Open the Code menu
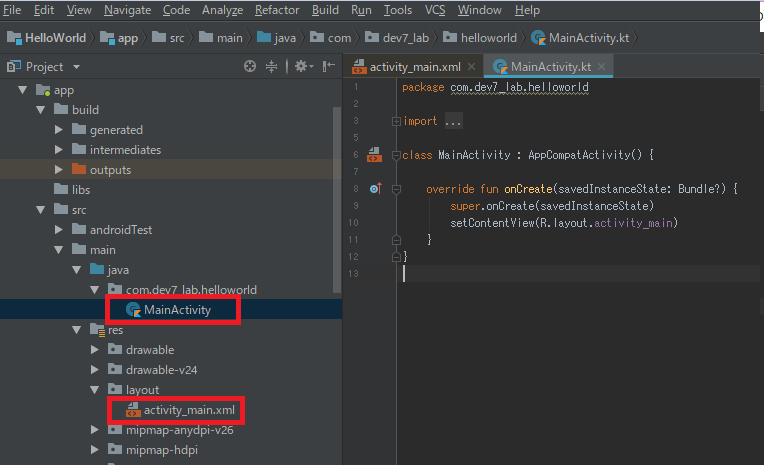This screenshot has width=764, height=465. coord(176,10)
